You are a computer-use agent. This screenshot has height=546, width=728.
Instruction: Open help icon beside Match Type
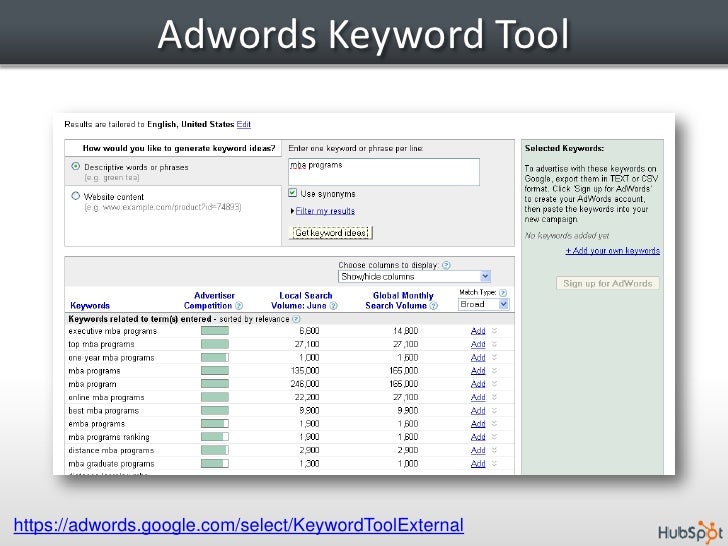(503, 293)
